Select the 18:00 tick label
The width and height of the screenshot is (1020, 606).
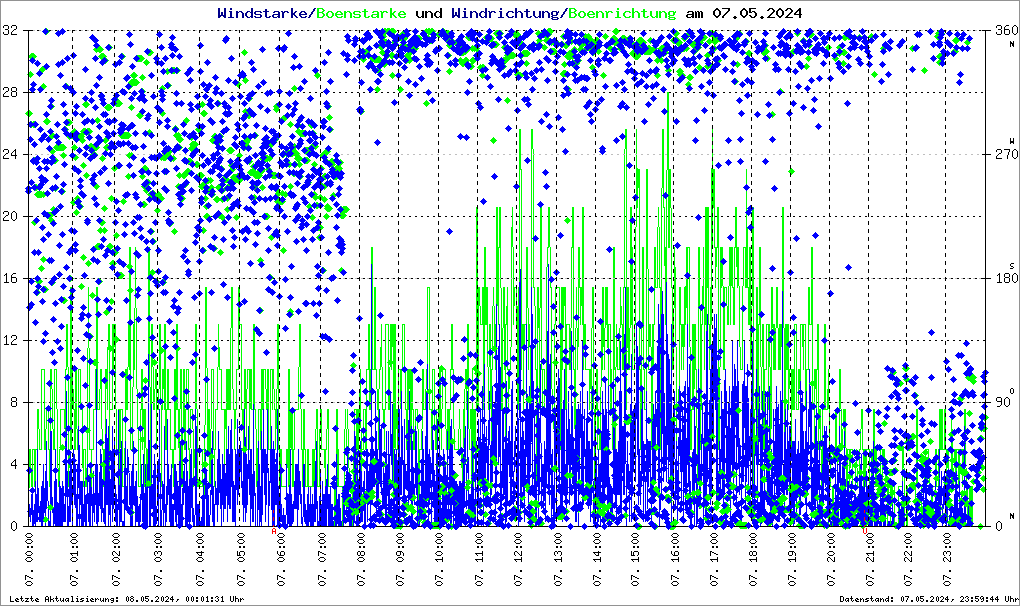coord(755,562)
